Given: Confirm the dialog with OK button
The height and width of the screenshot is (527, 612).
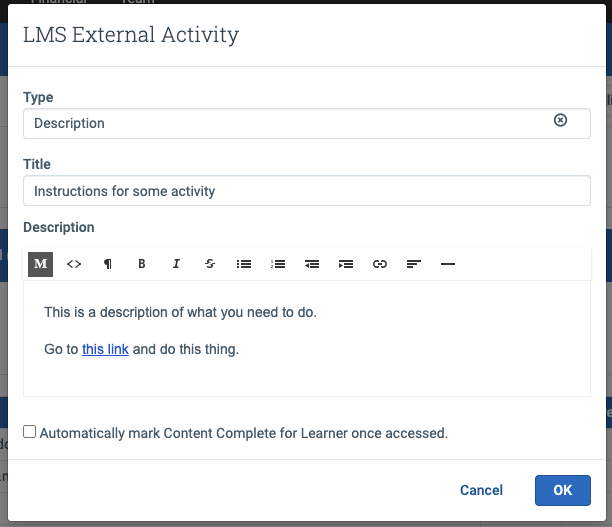Looking at the screenshot, I should click(x=562, y=490).
